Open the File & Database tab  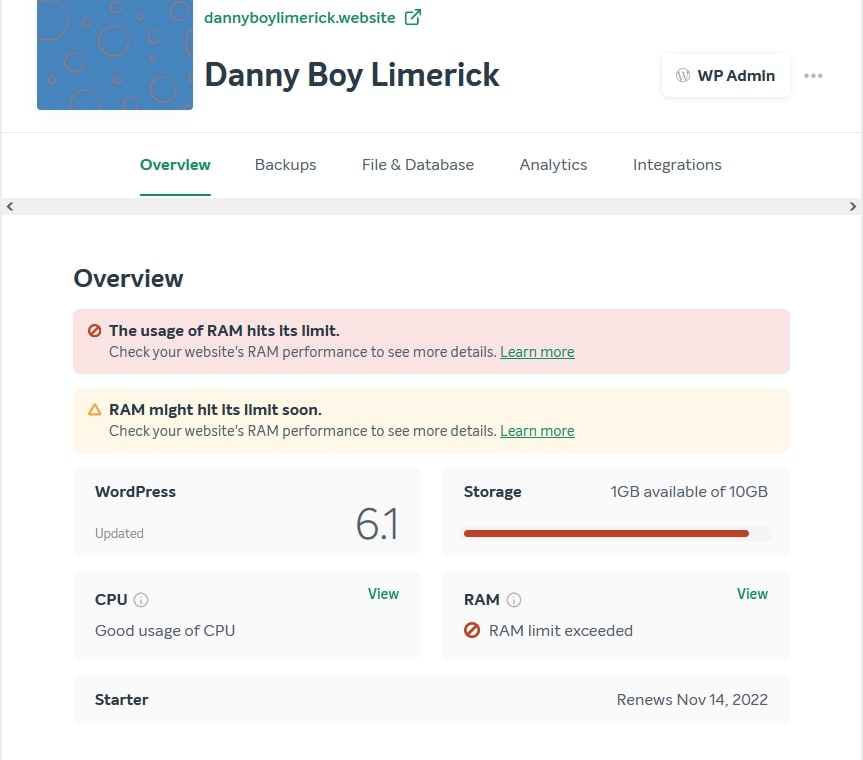(x=418, y=165)
